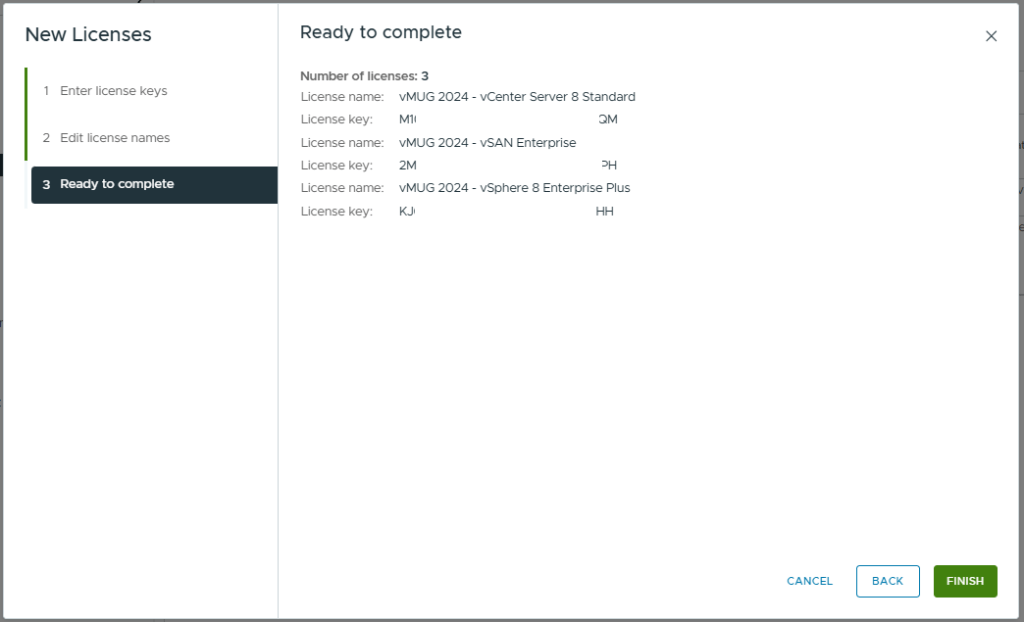The width and height of the screenshot is (1024, 622).
Task: Click the CANCEL link
Action: coord(809,581)
